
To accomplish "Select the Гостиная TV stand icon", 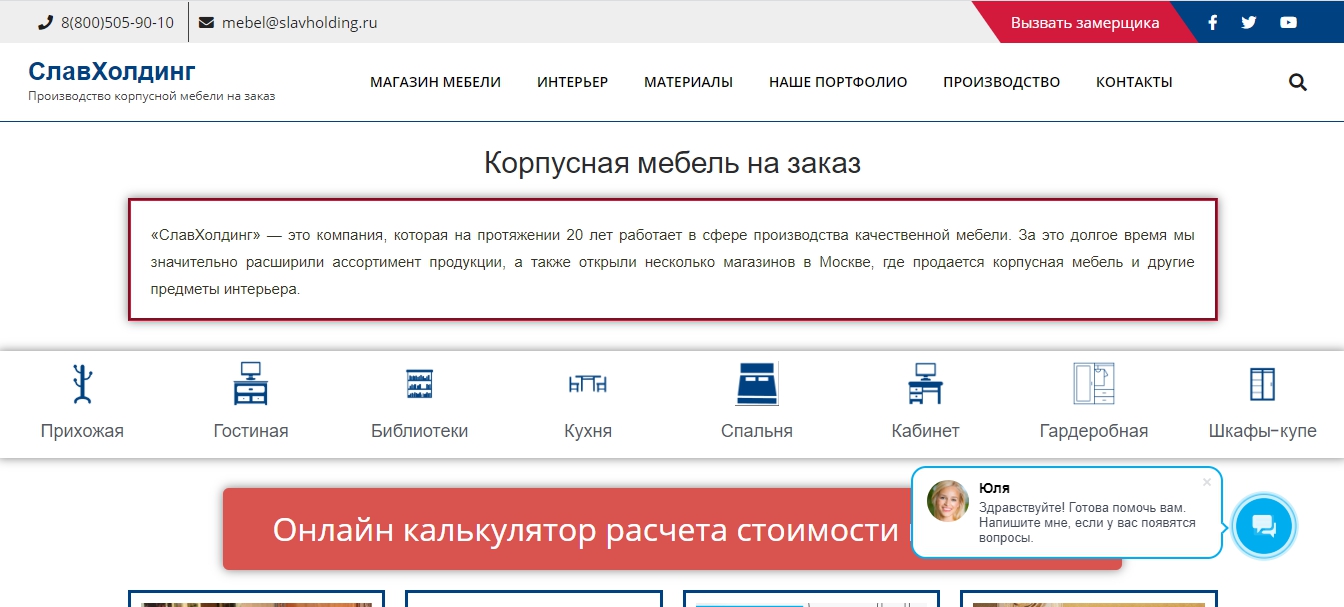I will point(250,384).
